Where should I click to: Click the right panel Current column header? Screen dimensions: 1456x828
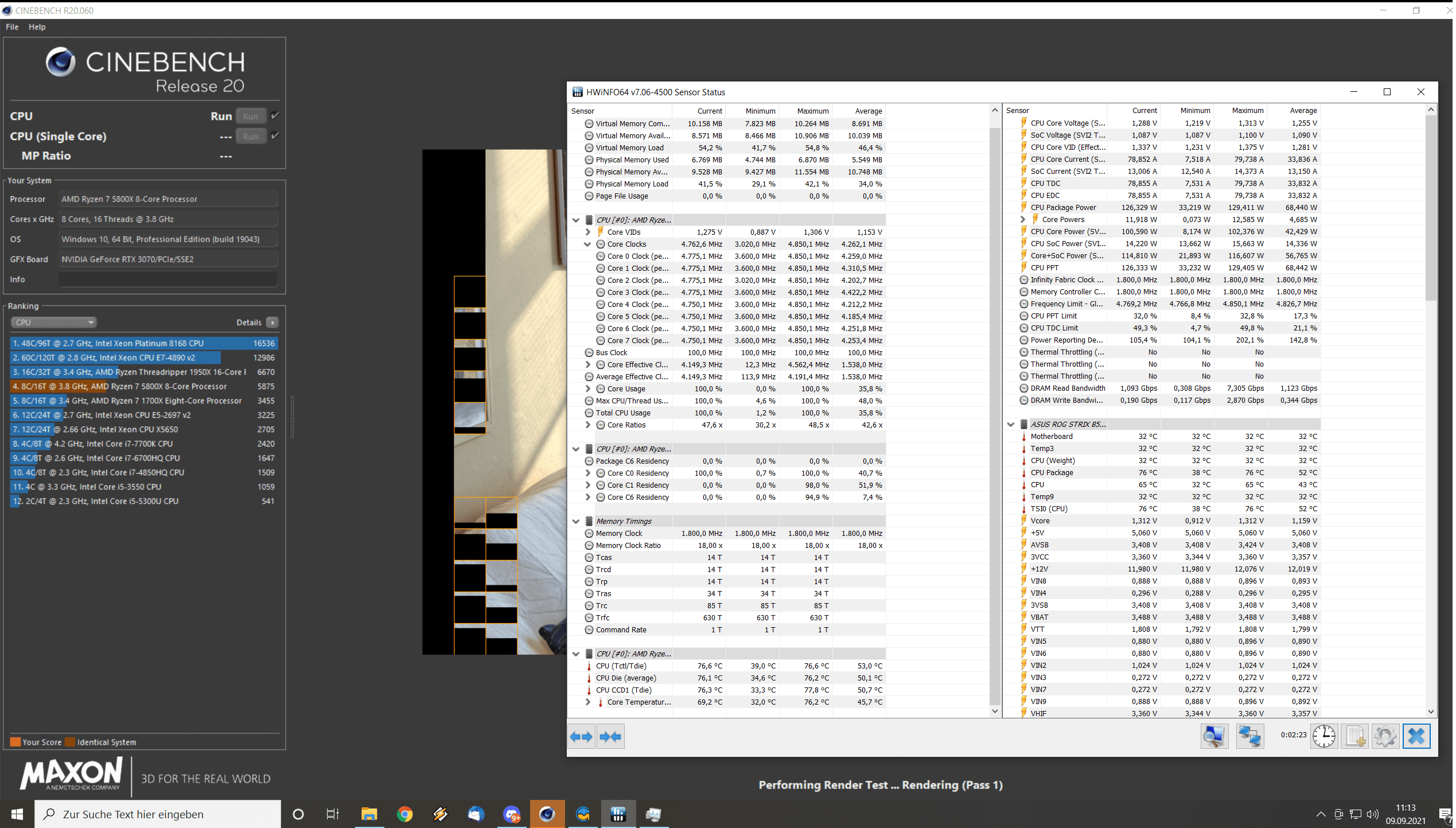coord(1134,110)
